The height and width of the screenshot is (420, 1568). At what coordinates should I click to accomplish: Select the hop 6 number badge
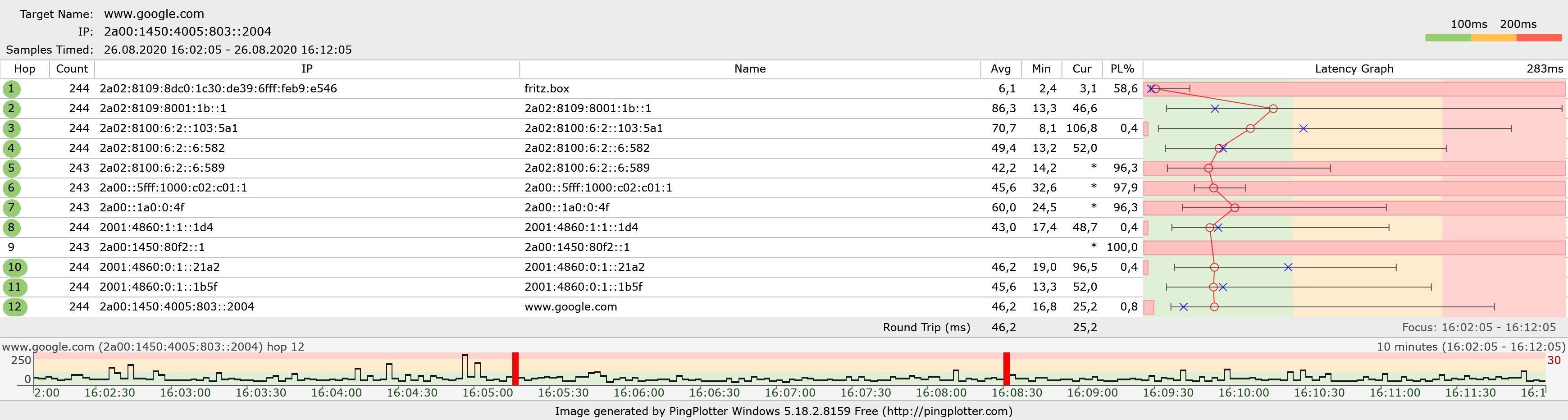click(11, 188)
